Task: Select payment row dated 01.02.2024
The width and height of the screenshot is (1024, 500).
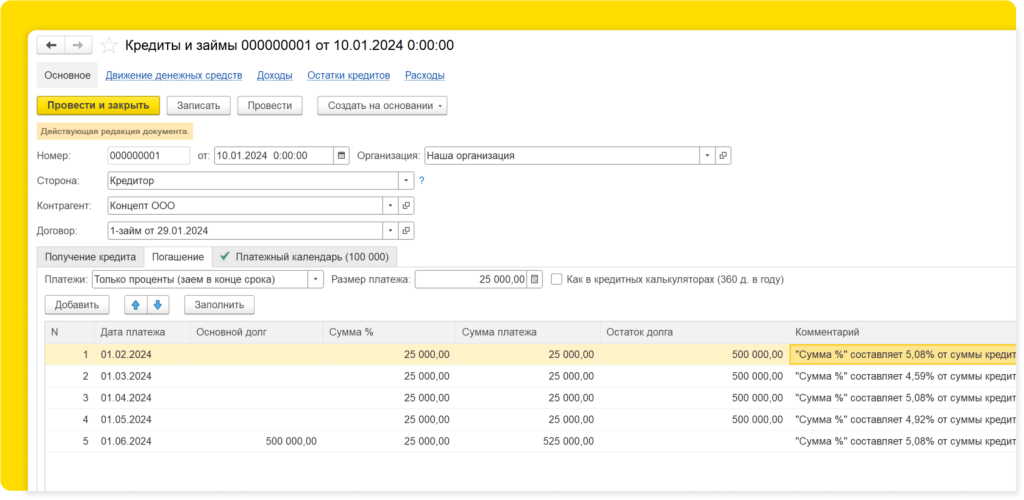Action: (x=531, y=354)
